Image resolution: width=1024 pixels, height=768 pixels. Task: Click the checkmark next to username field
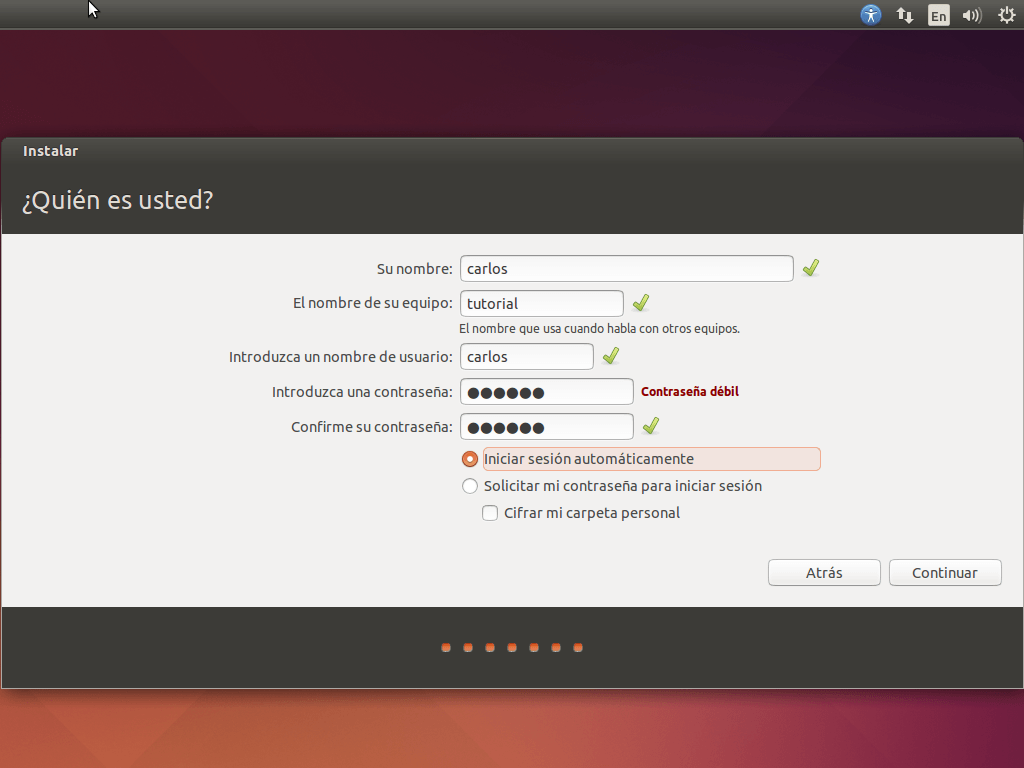611,356
